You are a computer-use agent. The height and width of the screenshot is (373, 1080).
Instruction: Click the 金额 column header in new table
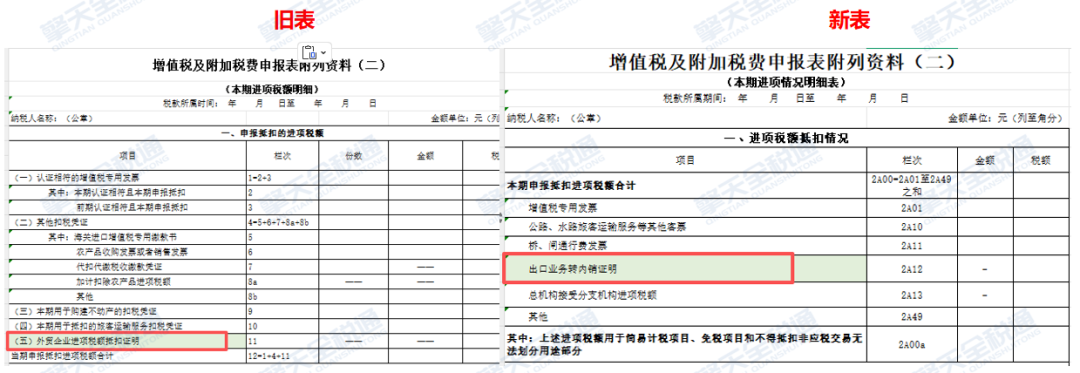pos(985,160)
